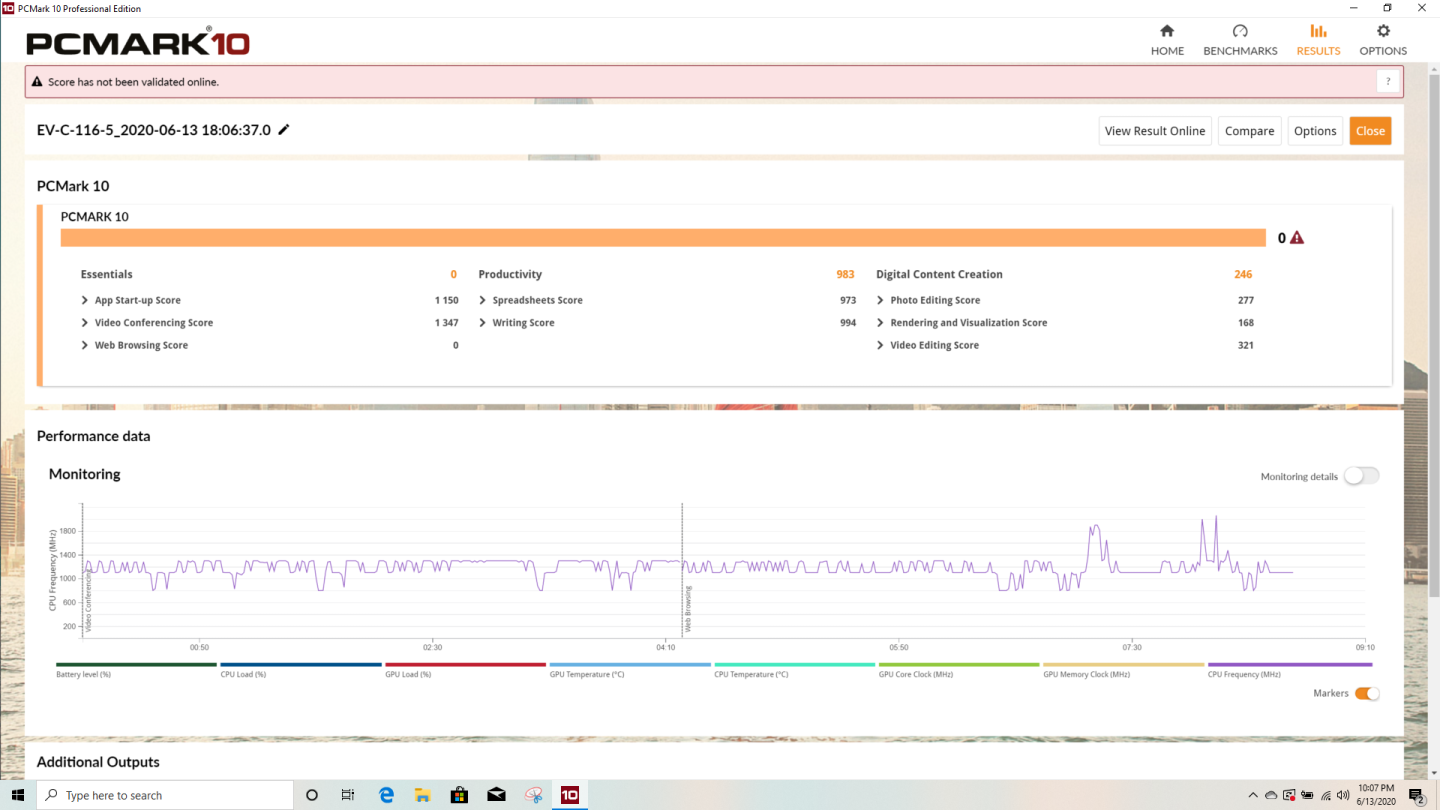
Task: Expand Rendering and Visualization Score
Action: pyautogui.click(x=881, y=323)
